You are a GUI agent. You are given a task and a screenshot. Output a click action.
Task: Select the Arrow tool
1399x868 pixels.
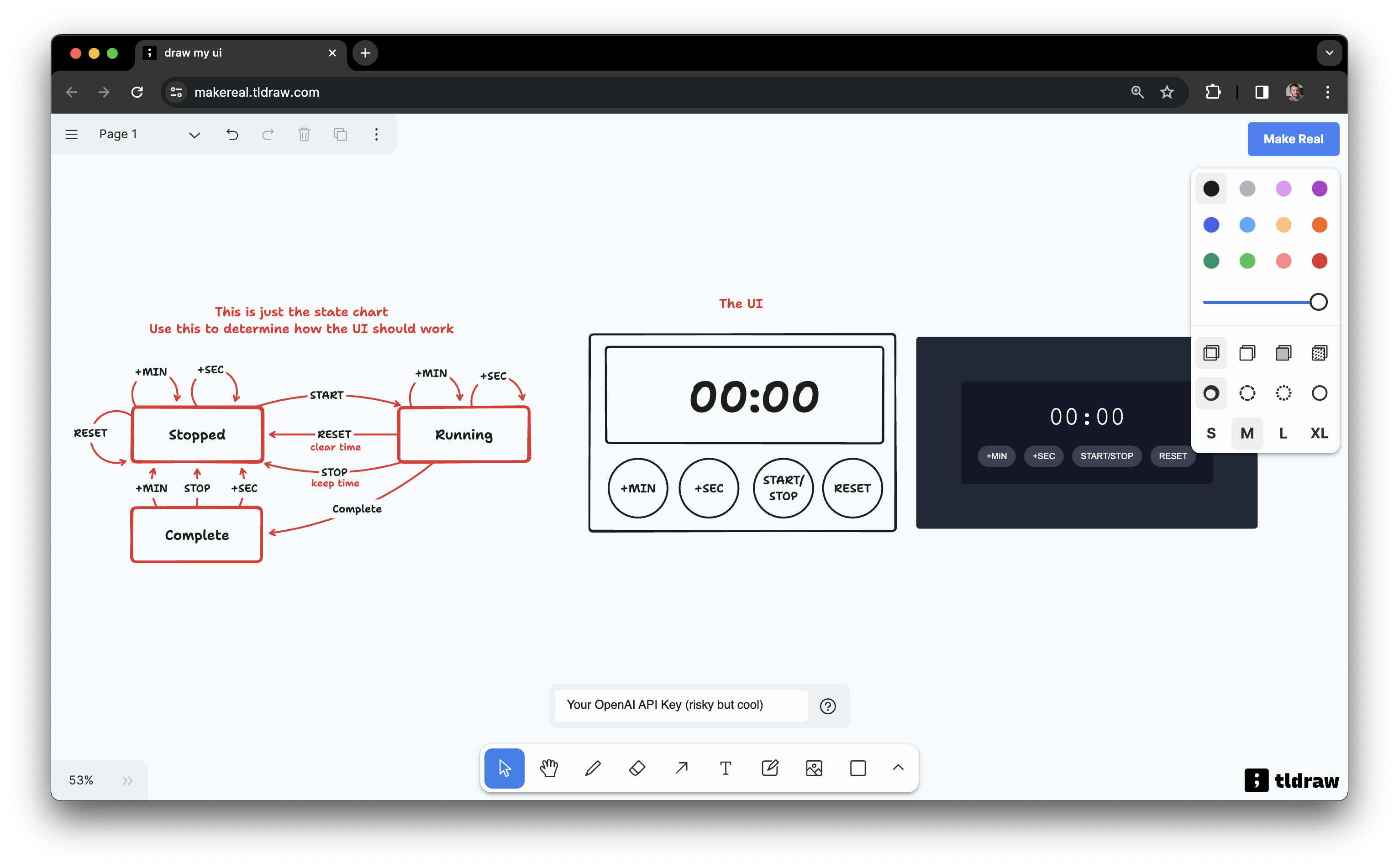pos(682,768)
